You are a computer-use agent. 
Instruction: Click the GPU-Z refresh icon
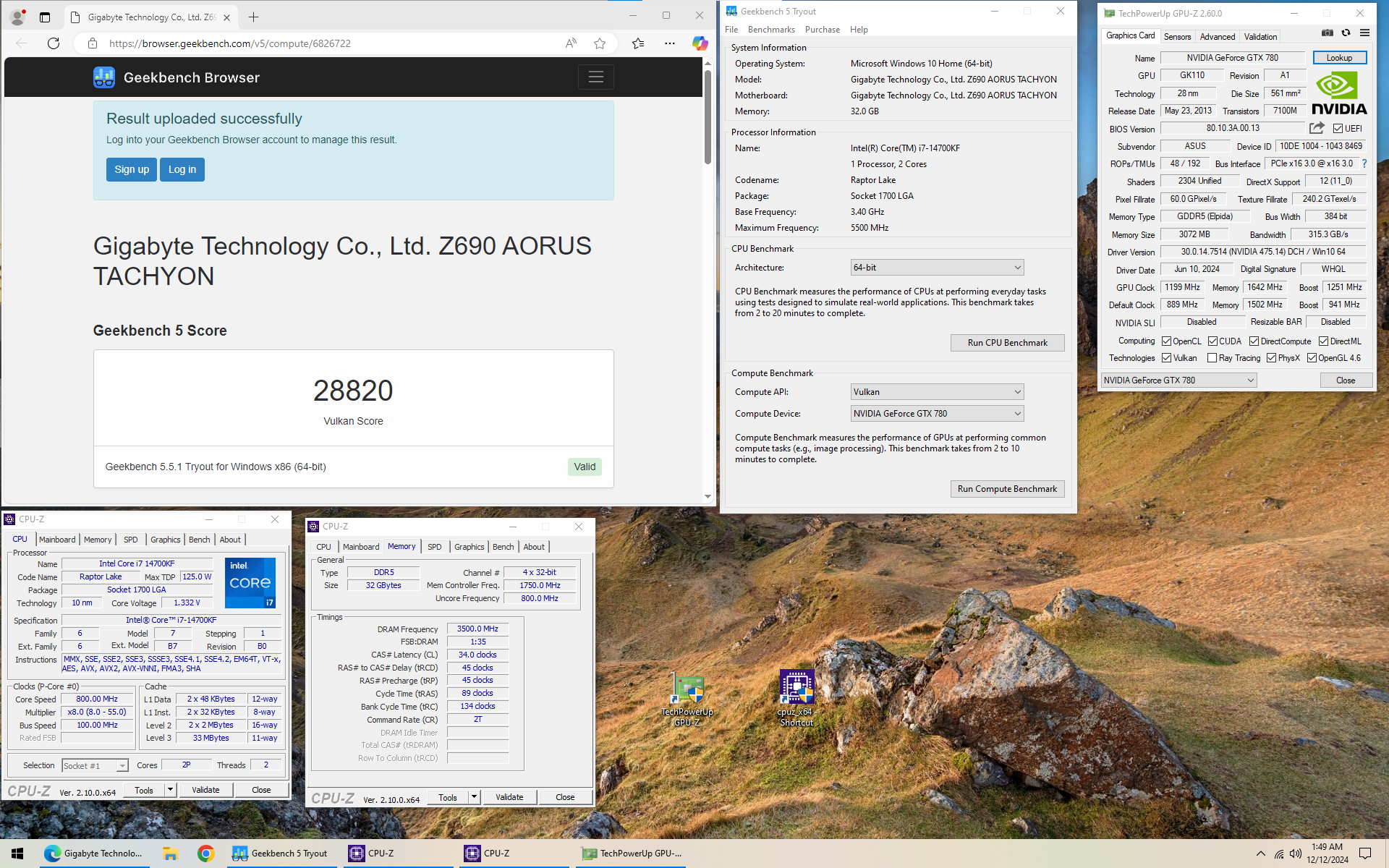(x=1346, y=33)
